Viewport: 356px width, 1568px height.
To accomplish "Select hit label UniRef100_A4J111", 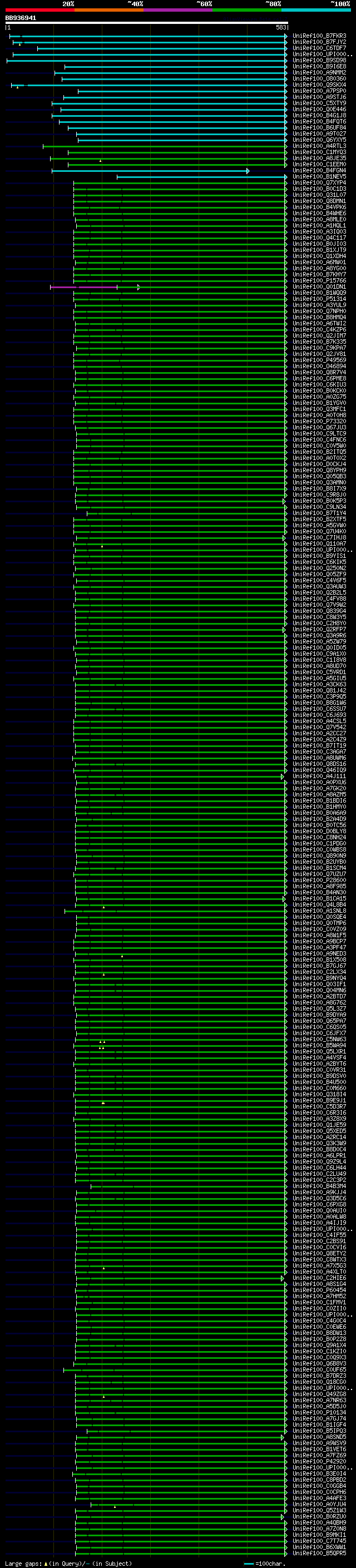I will 319,776.
